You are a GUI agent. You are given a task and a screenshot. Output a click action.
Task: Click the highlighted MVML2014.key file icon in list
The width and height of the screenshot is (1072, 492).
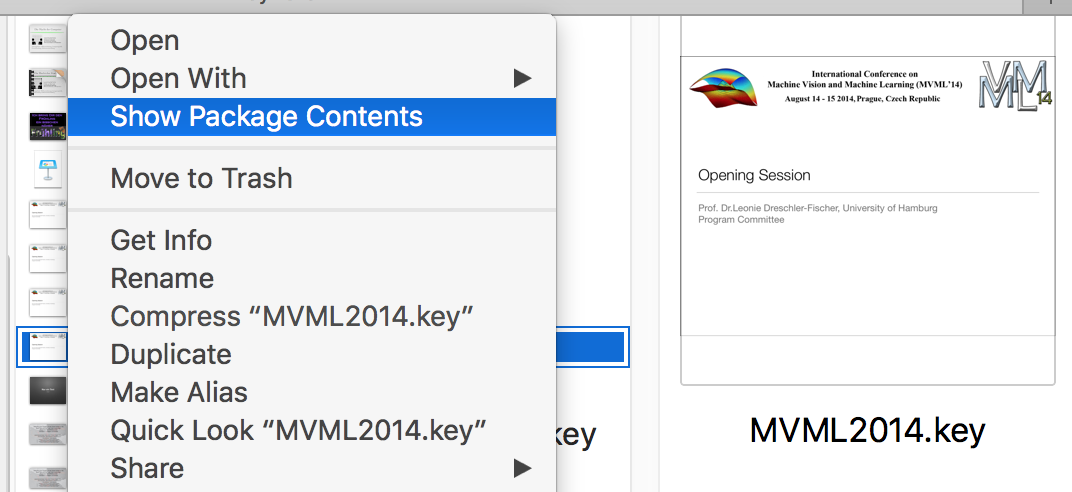(x=47, y=347)
